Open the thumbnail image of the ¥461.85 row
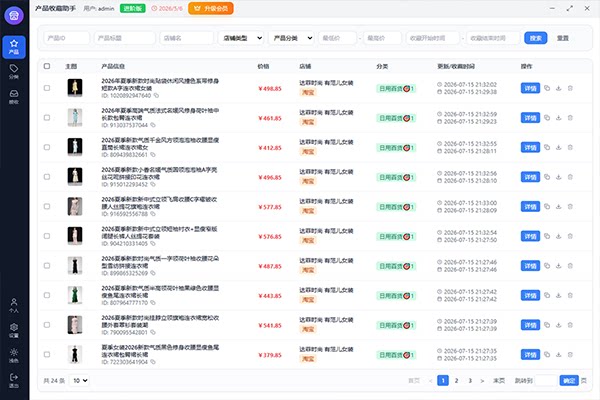600x400 pixels. click(x=75, y=117)
